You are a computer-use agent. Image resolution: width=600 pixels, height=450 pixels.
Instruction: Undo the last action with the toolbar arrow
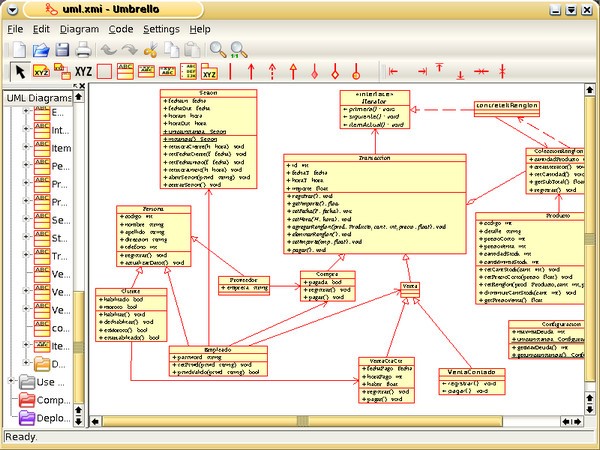pyautogui.click(x=109, y=50)
